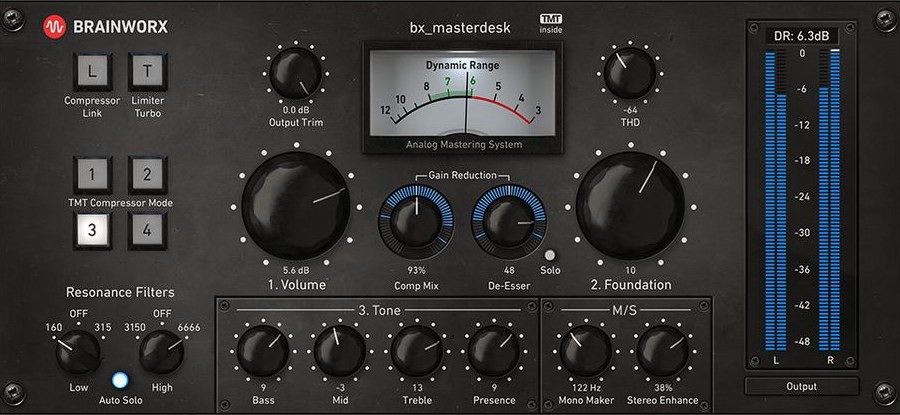Image resolution: width=900 pixels, height=415 pixels.
Task: Click the Low resonance filter knob
Action: point(78,352)
